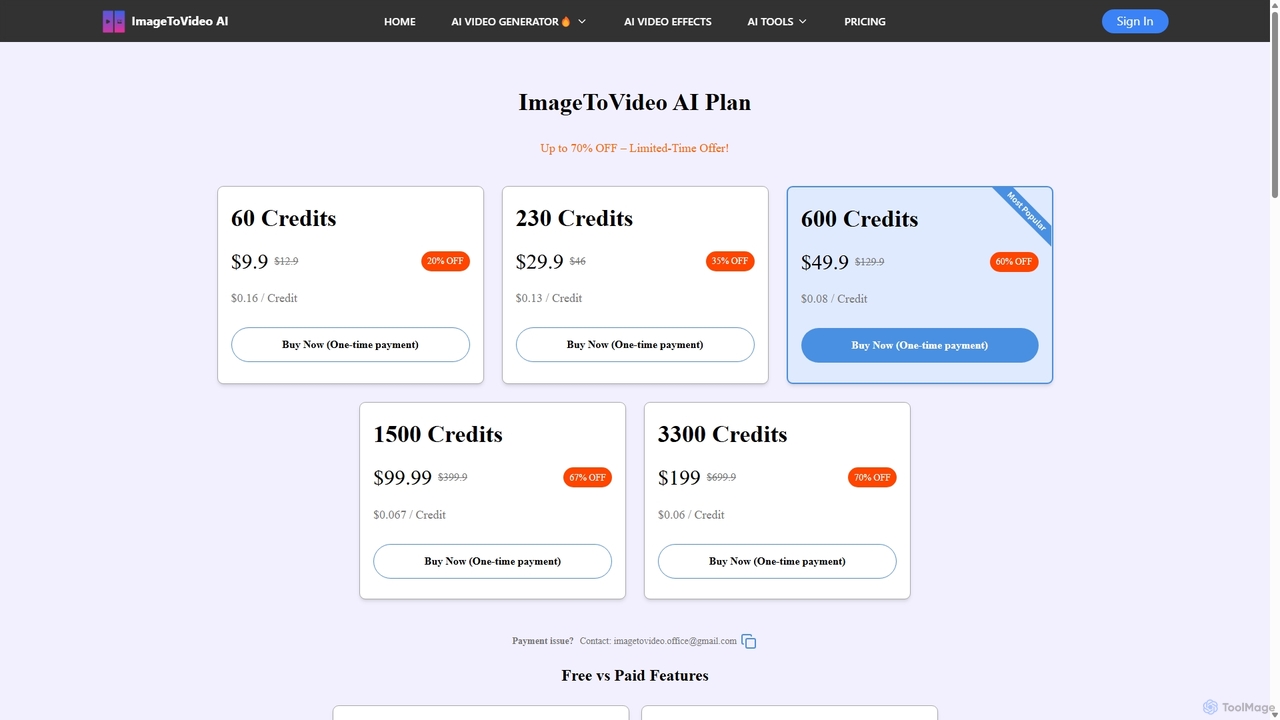Image resolution: width=1280 pixels, height=720 pixels.
Task: Copy the contact email with copy icon
Action: point(749,642)
